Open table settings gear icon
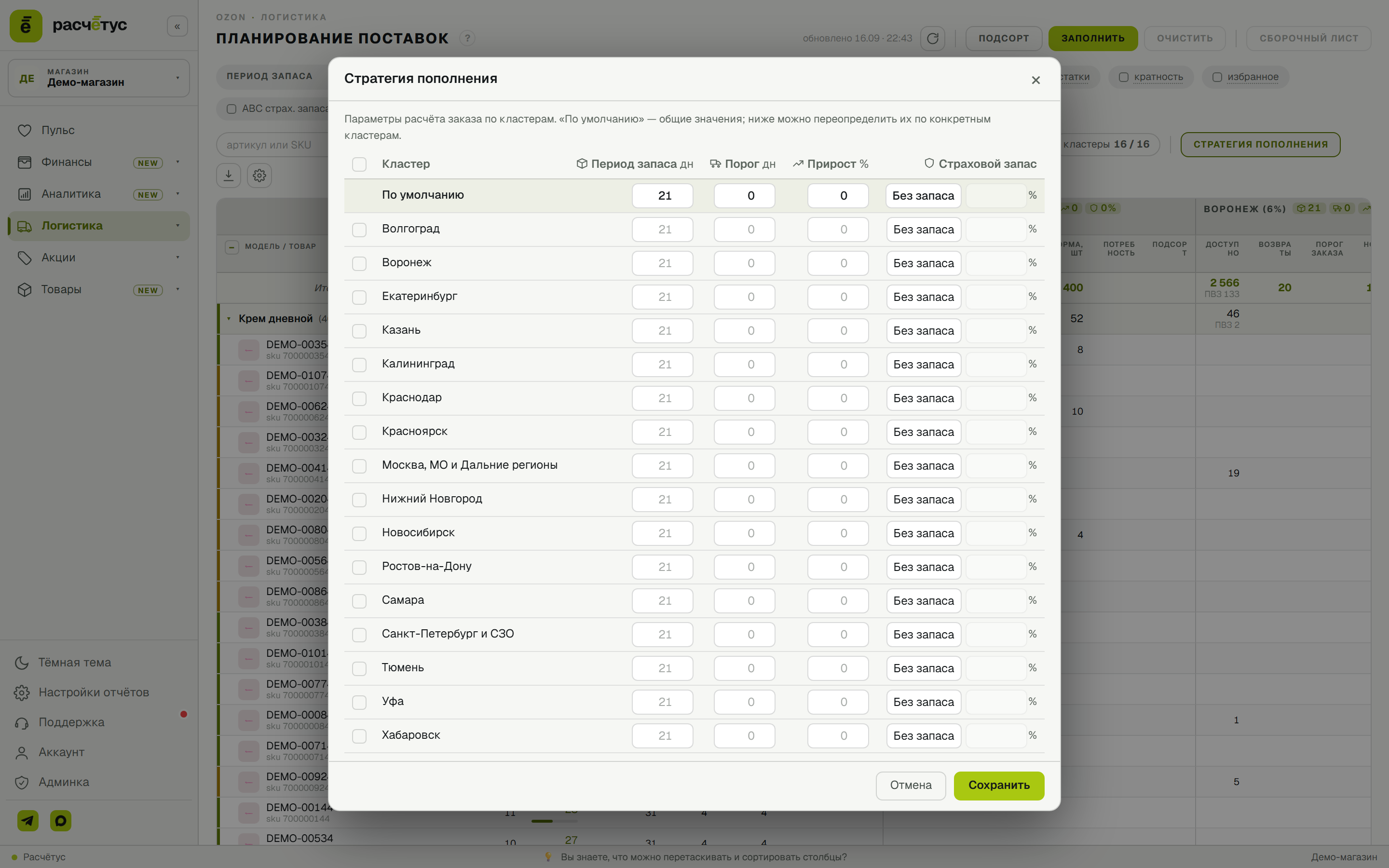 [x=259, y=175]
